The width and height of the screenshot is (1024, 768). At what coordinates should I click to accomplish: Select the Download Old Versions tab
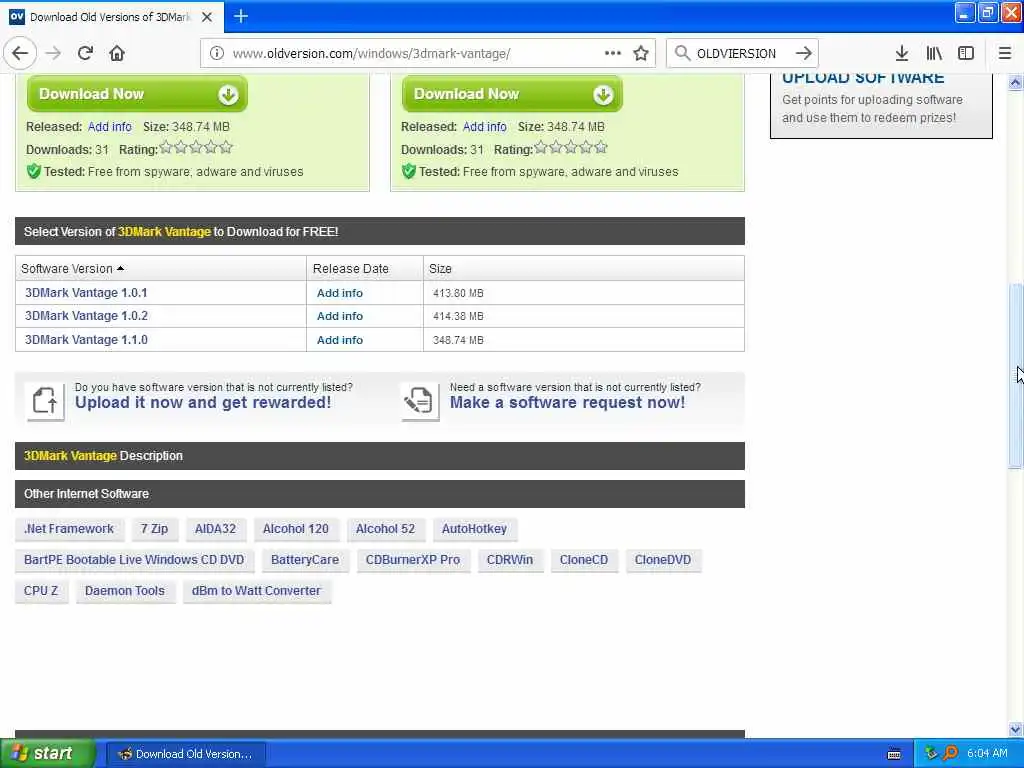[x=112, y=17]
